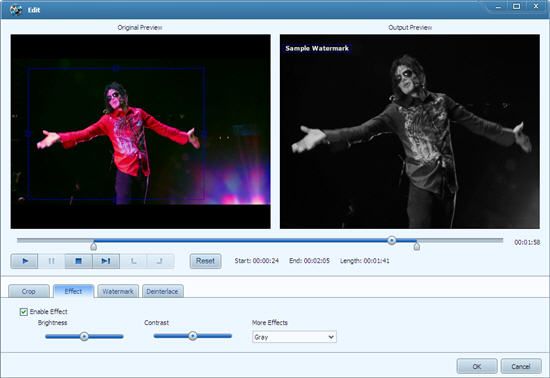
Task: Pause the video playback
Action: [x=52, y=261]
